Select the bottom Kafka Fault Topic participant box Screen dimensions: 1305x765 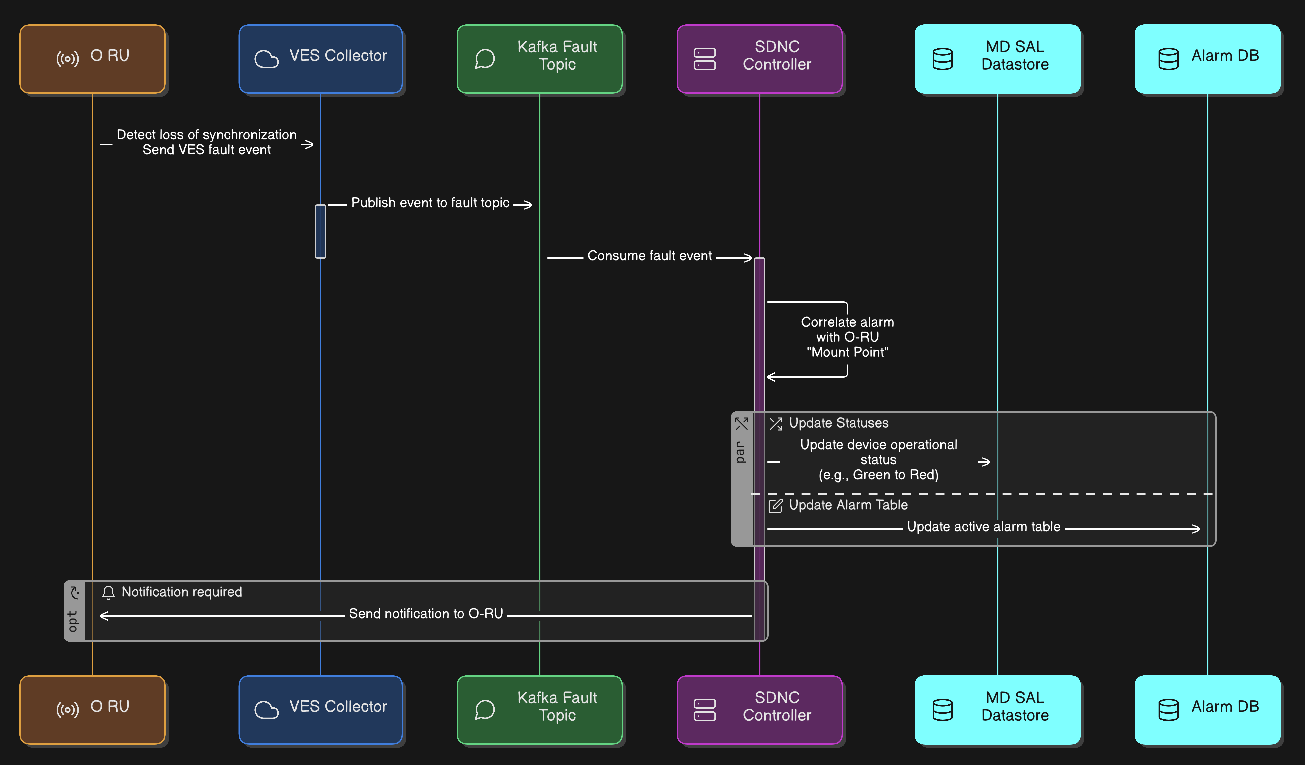tap(540, 710)
